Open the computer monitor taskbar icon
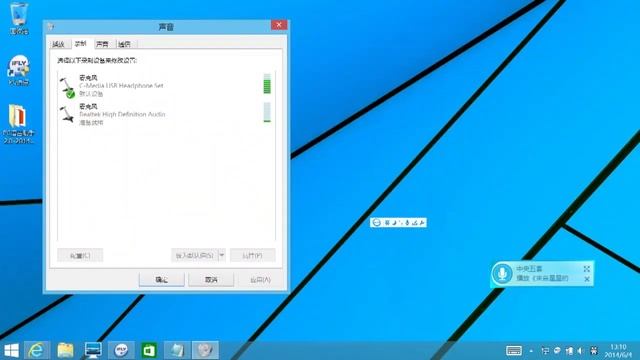 pyautogui.click(x=93, y=350)
